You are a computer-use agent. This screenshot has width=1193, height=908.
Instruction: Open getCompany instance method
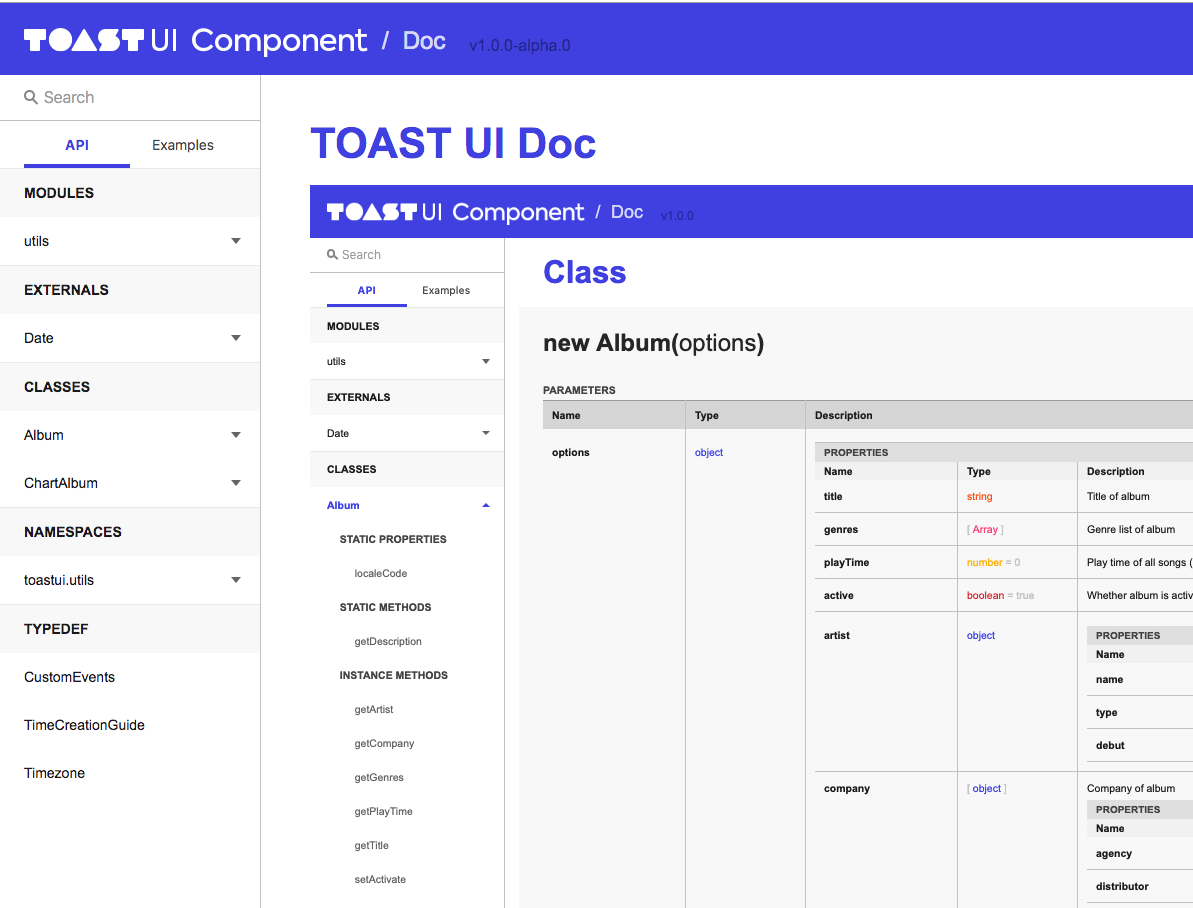click(x=384, y=744)
